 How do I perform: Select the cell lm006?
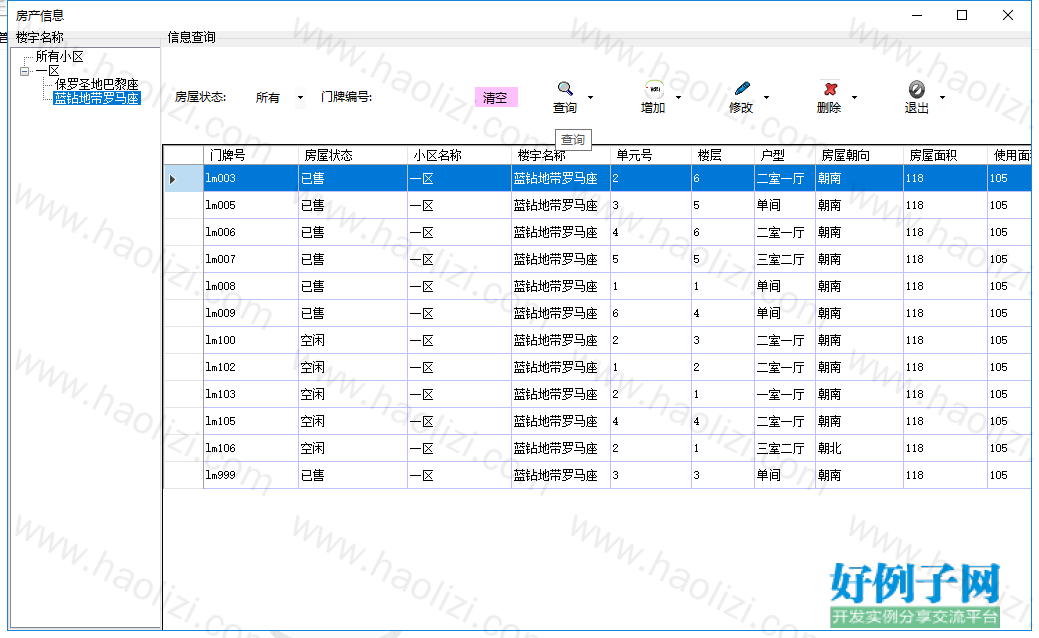pos(250,233)
